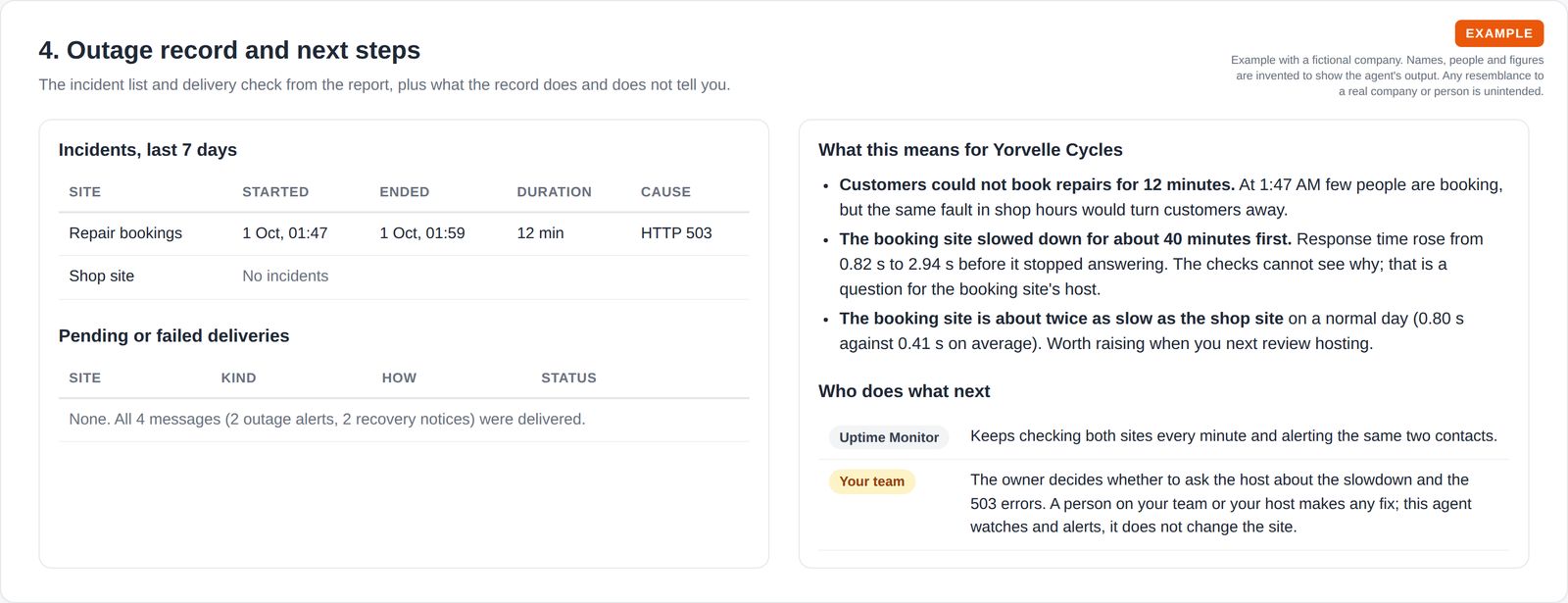Click the text "Keeps checking both sites every minute"
Image resolution: width=1568 pixels, height=603 pixels.
point(1234,436)
